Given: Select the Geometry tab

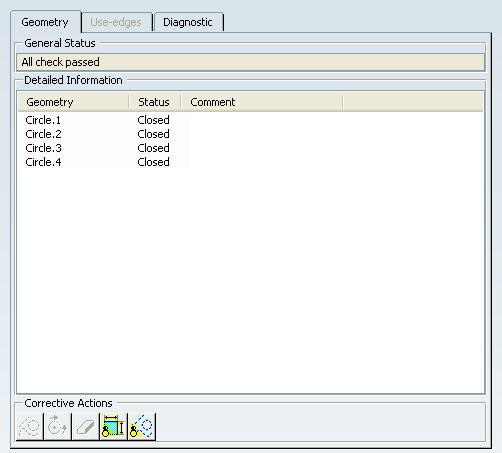Looking at the screenshot, I should click(45, 22).
